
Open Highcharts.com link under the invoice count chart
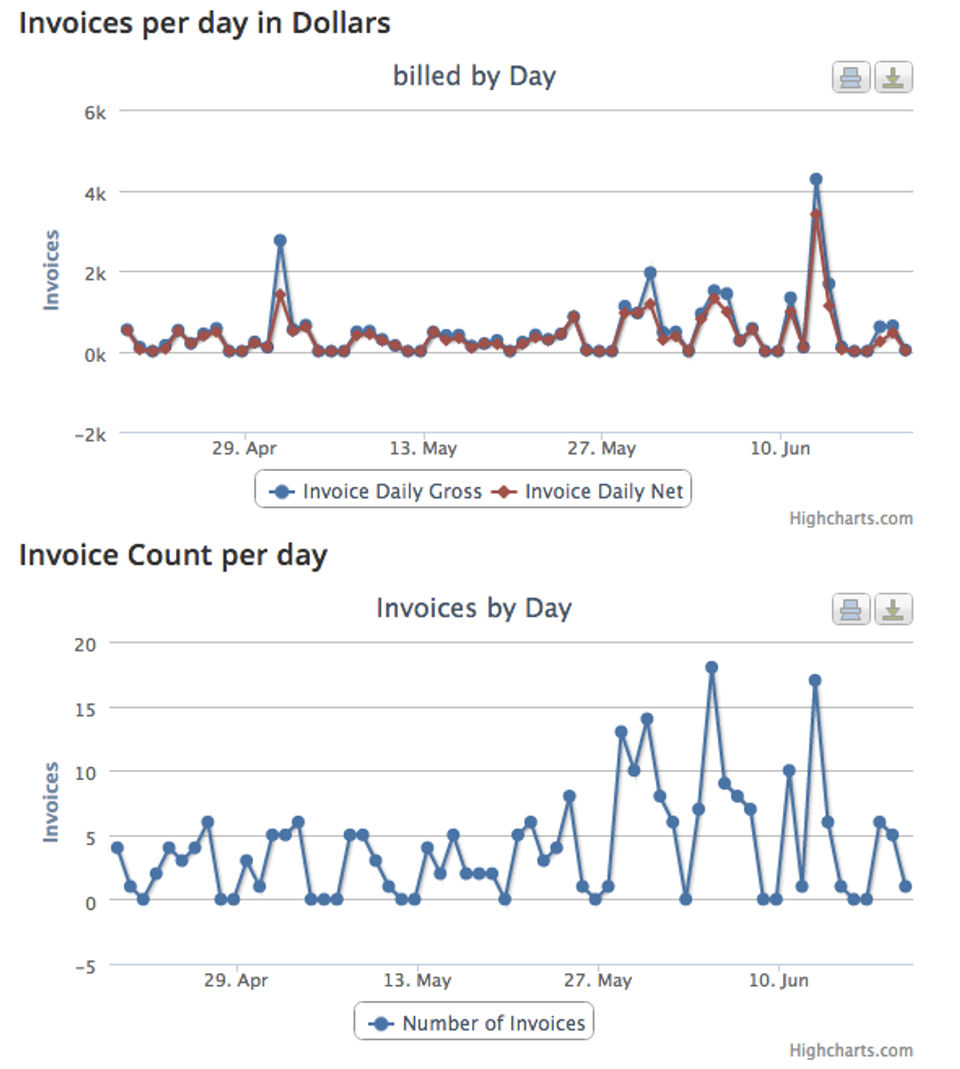tap(850, 1050)
